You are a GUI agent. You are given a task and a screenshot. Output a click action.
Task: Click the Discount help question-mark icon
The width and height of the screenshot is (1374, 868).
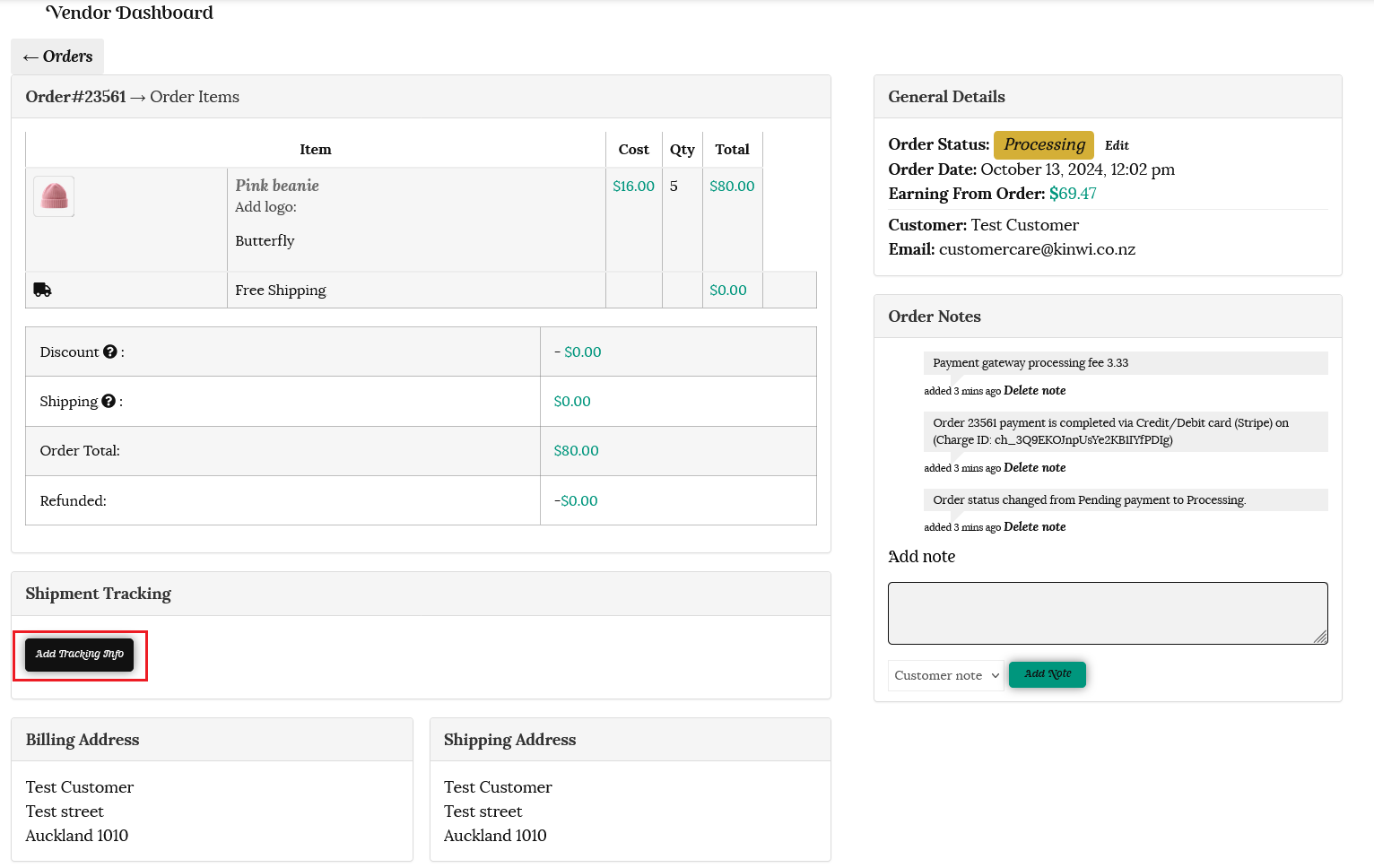[x=109, y=352]
